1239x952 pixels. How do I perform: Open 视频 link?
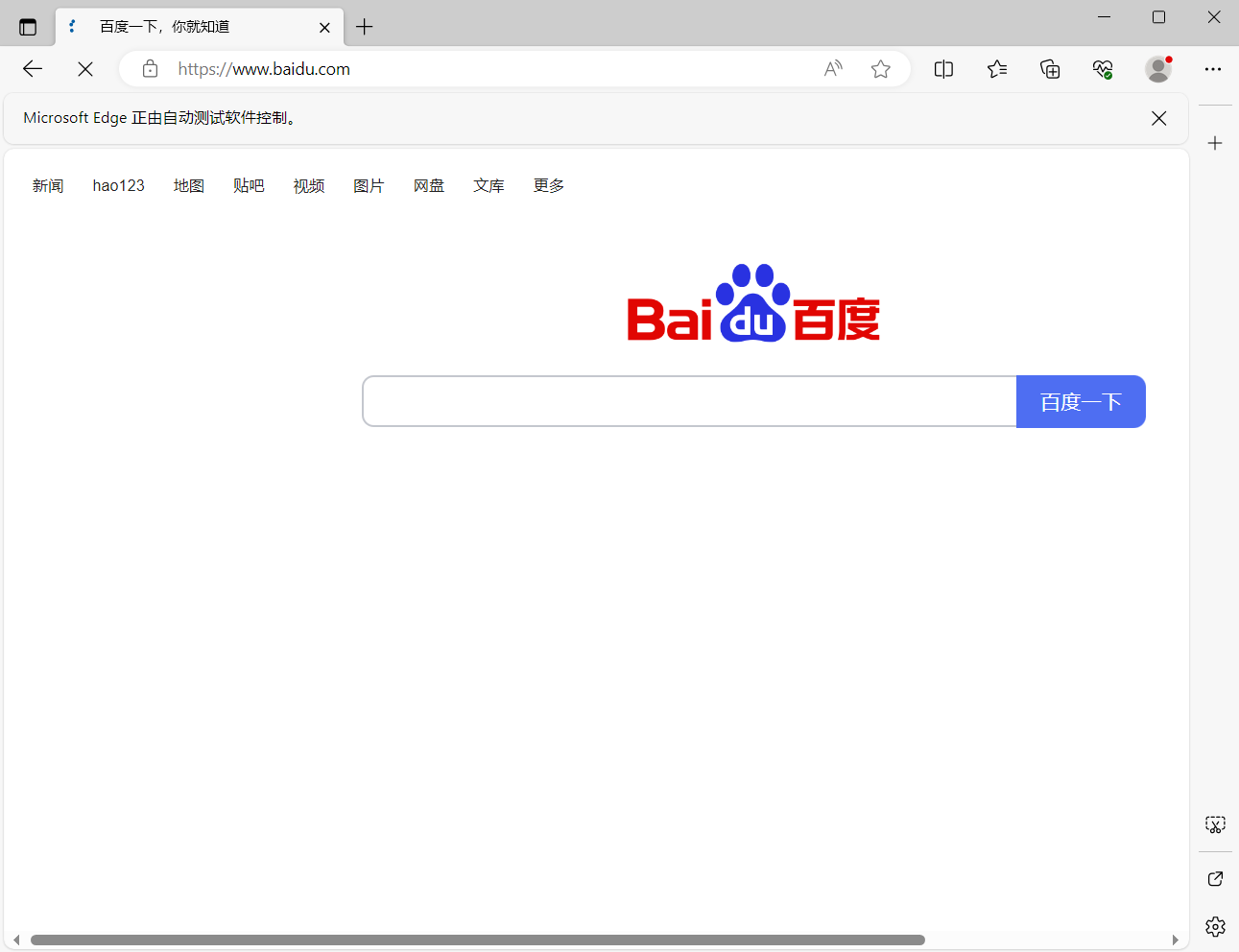click(x=309, y=185)
